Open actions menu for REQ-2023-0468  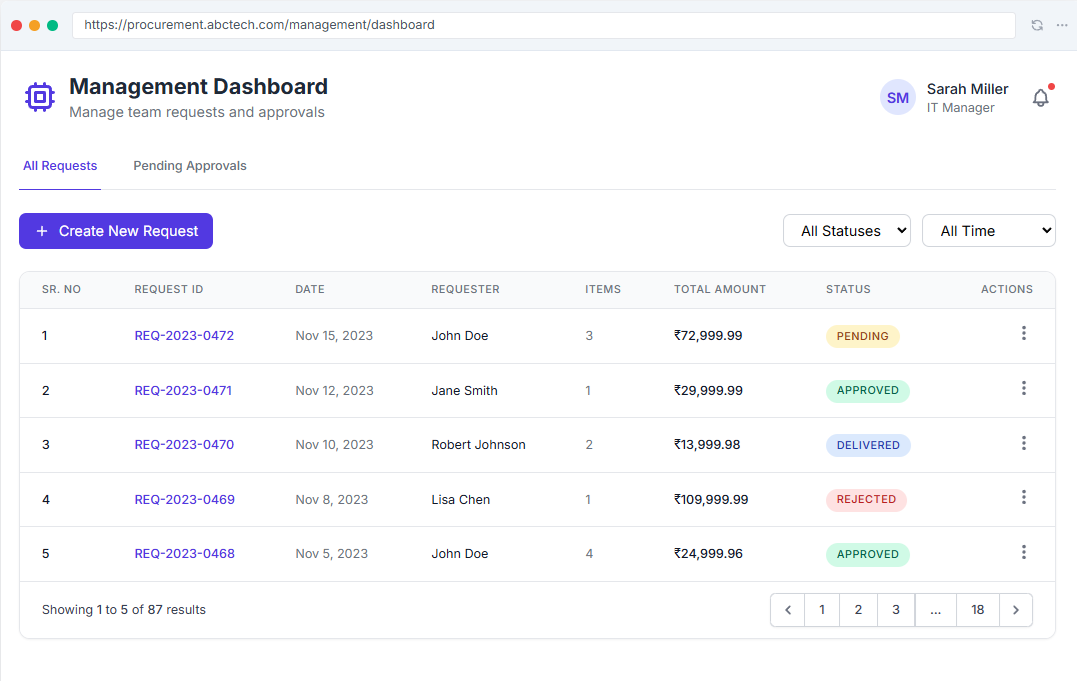point(1023,552)
